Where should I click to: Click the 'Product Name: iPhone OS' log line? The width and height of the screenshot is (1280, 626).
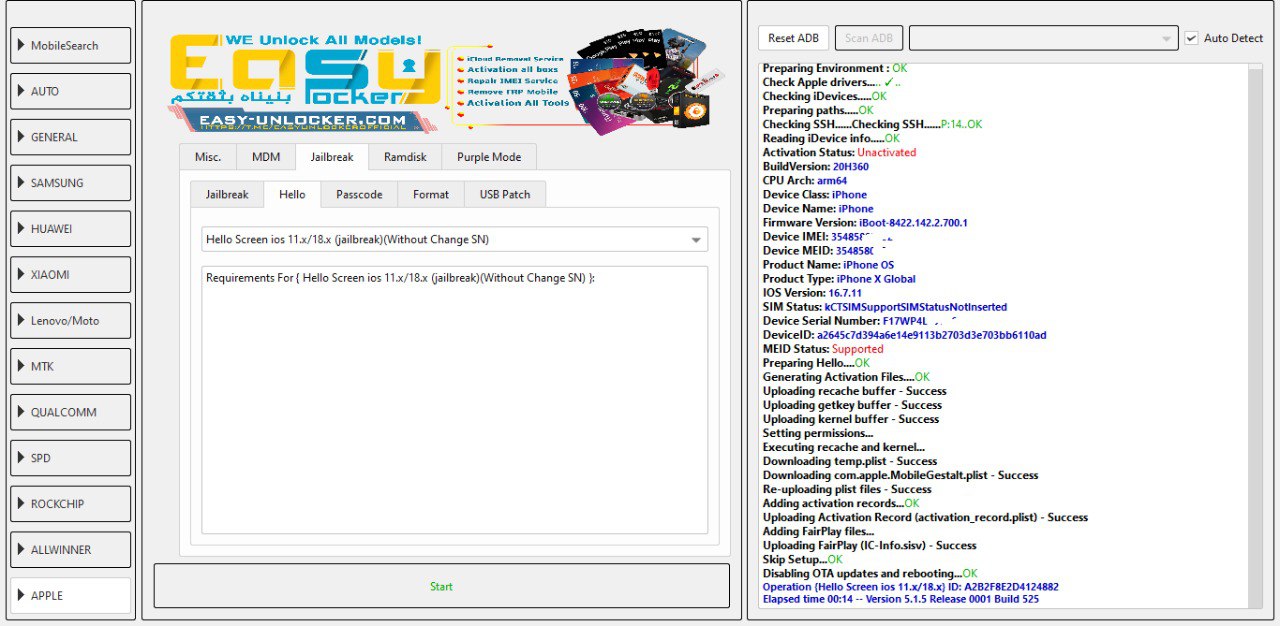coord(828,265)
